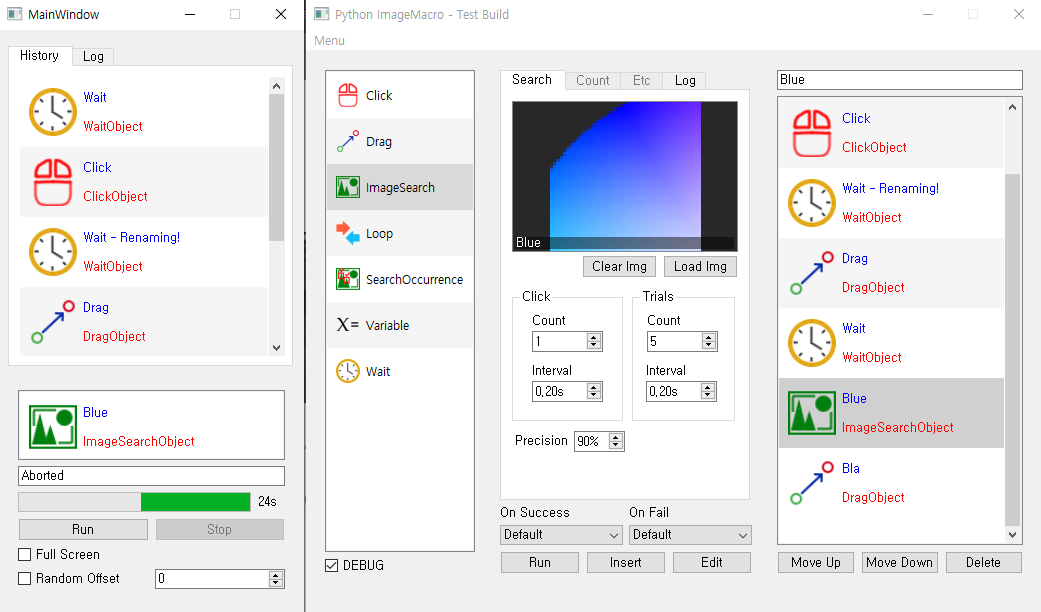Click the Click mouse icon in History

coord(53,182)
